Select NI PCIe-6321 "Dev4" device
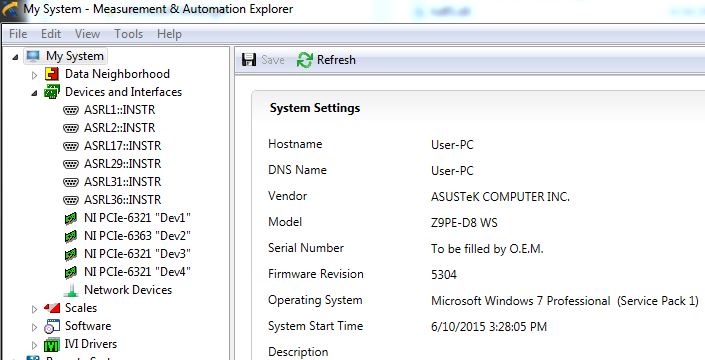The image size is (705, 360). (137, 272)
